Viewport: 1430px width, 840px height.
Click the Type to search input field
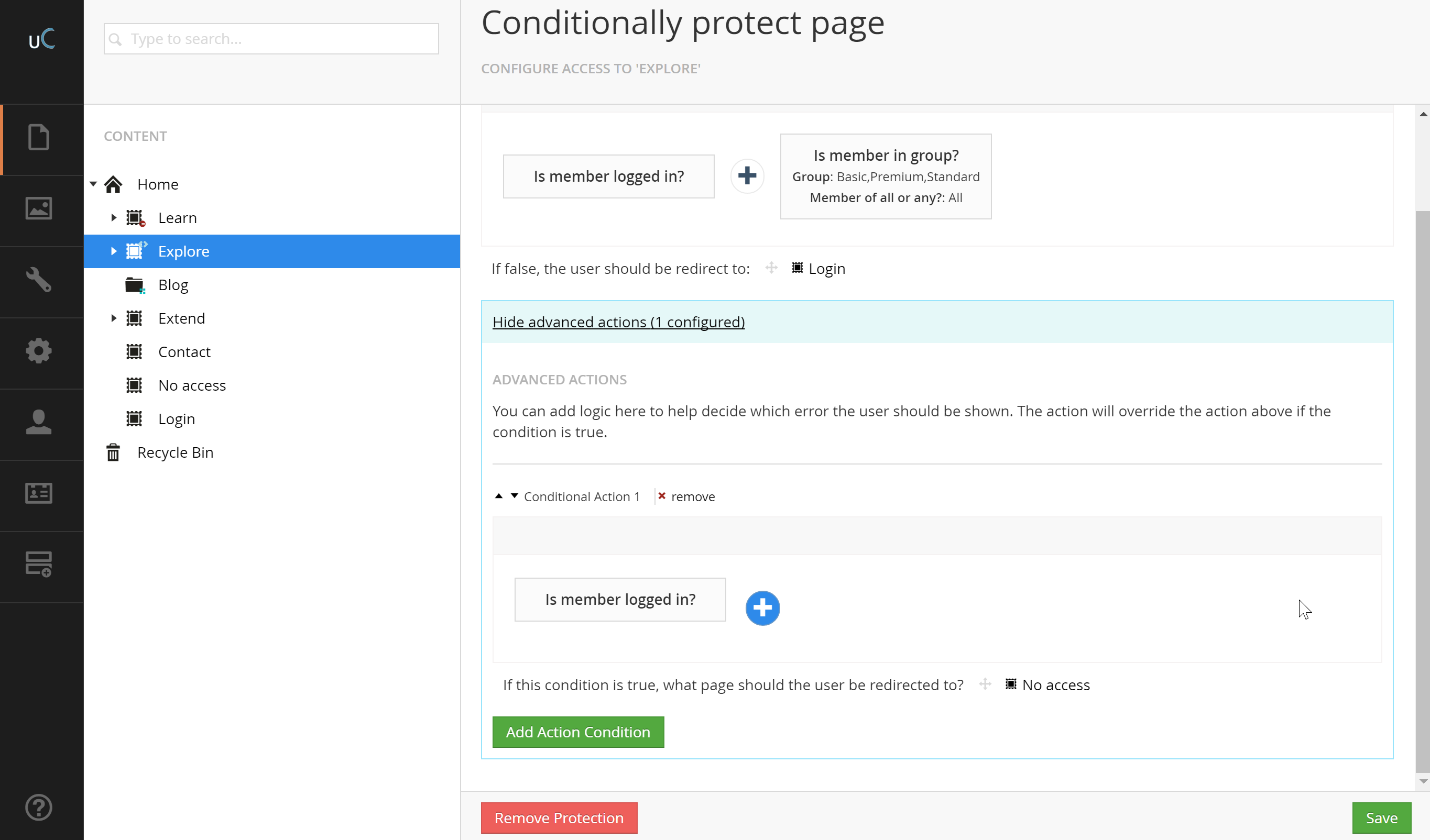271,39
